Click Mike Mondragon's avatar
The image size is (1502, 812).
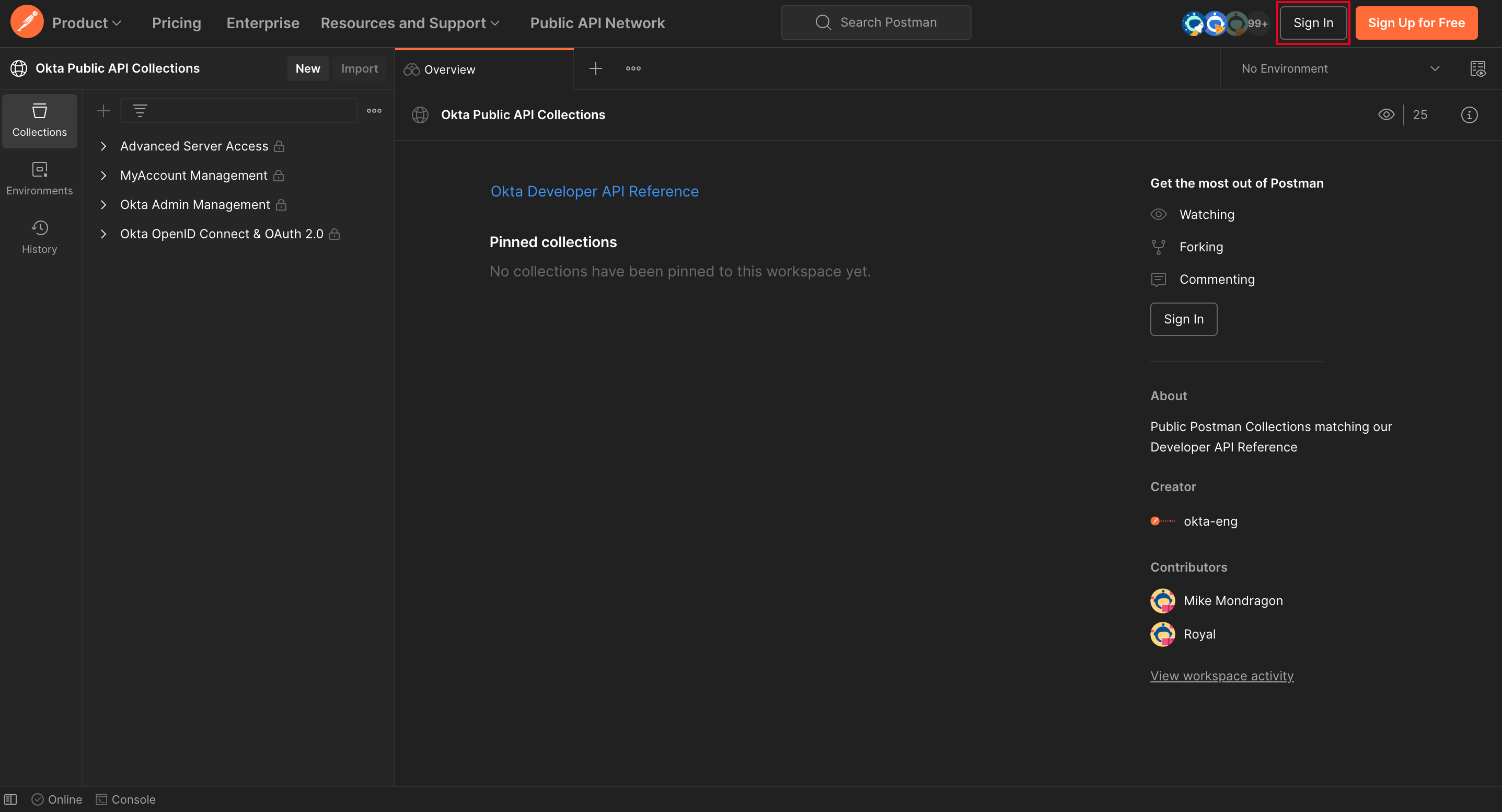point(1162,600)
